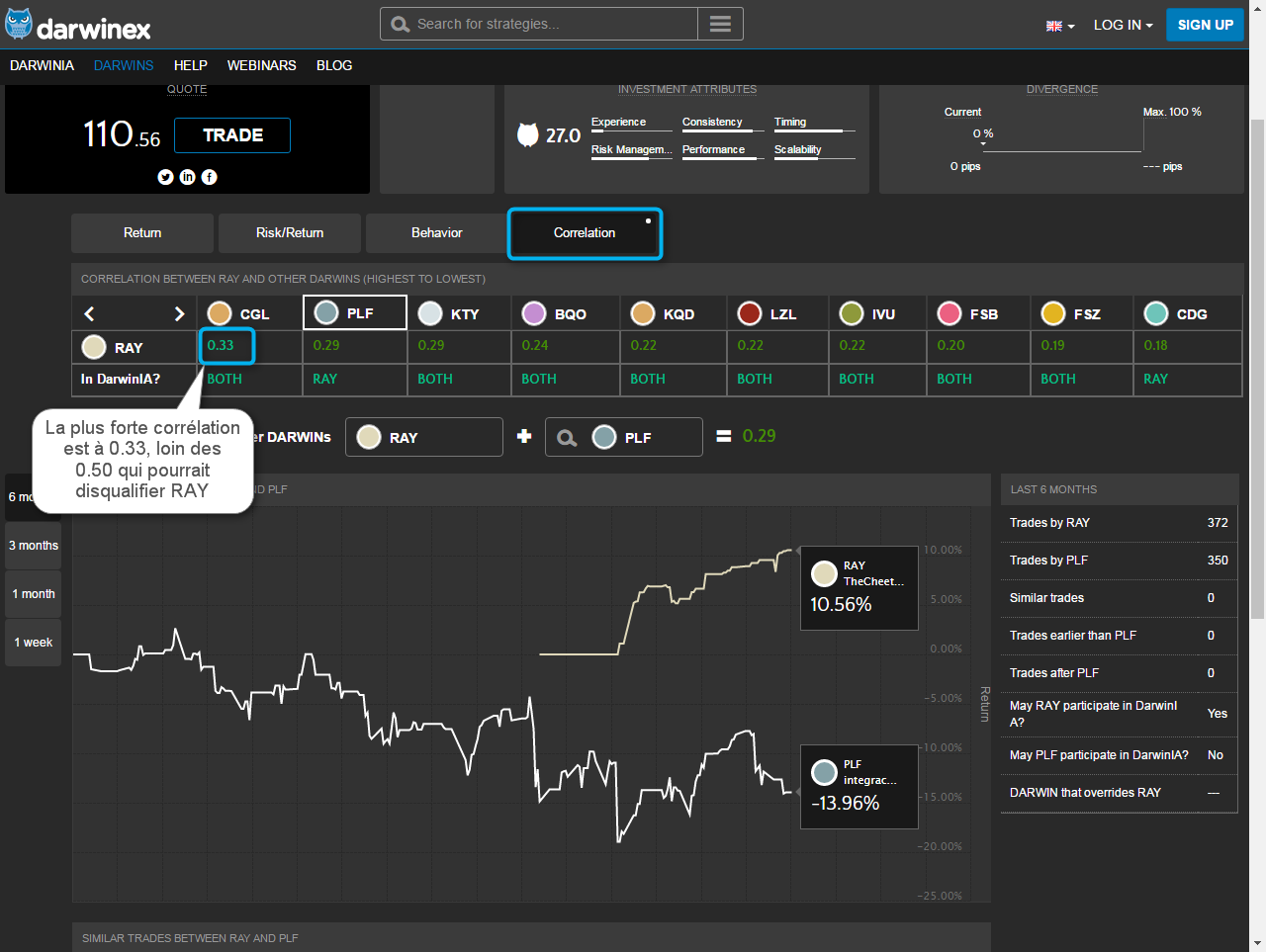Click the CGL orange color circle
The width and height of the screenshot is (1266, 952).
220,313
